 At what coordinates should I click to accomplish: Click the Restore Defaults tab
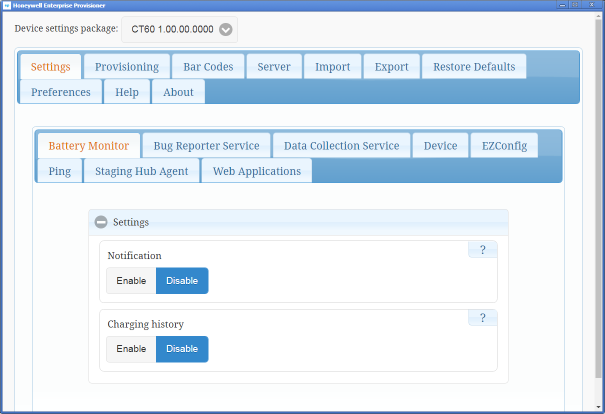point(474,67)
